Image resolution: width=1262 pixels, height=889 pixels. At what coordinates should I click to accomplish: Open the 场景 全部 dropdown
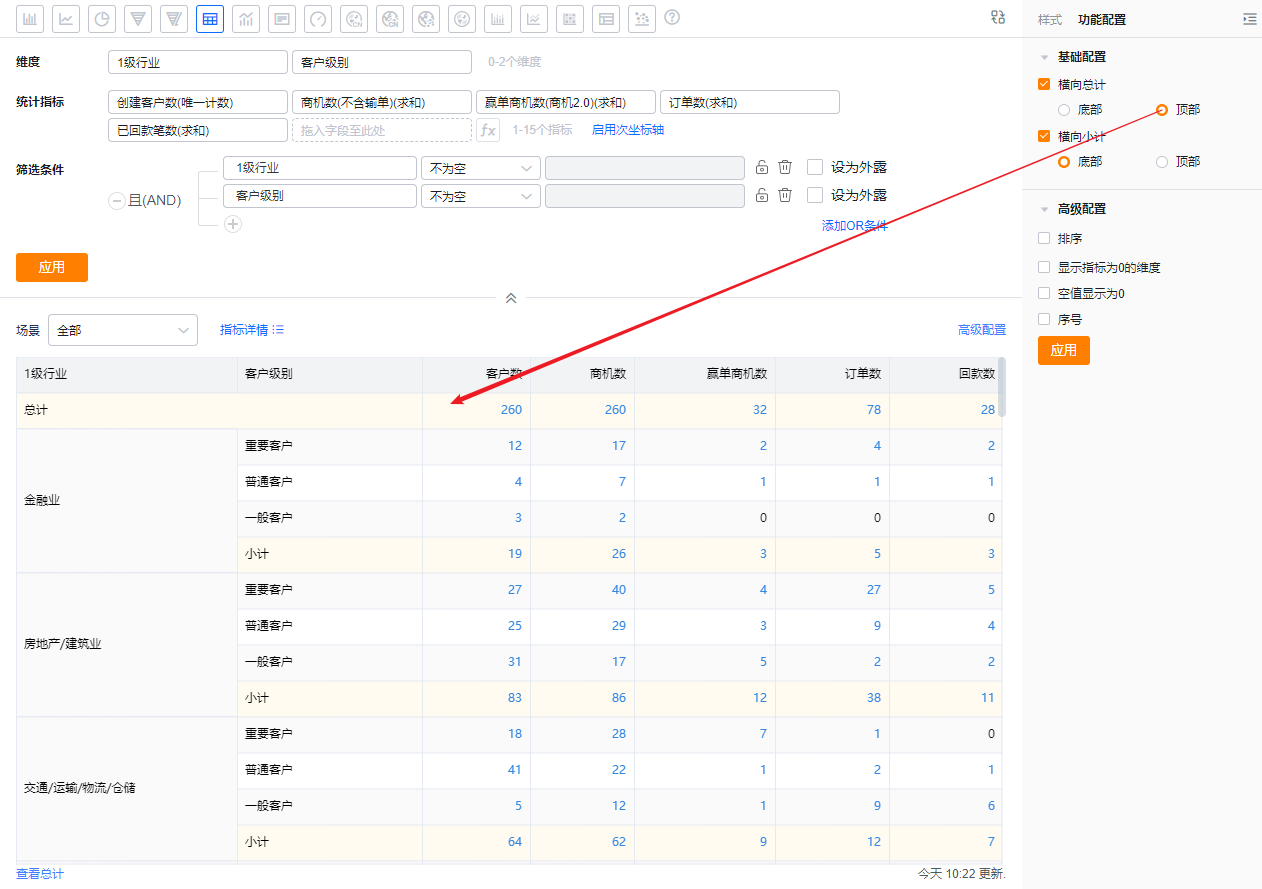coord(123,330)
